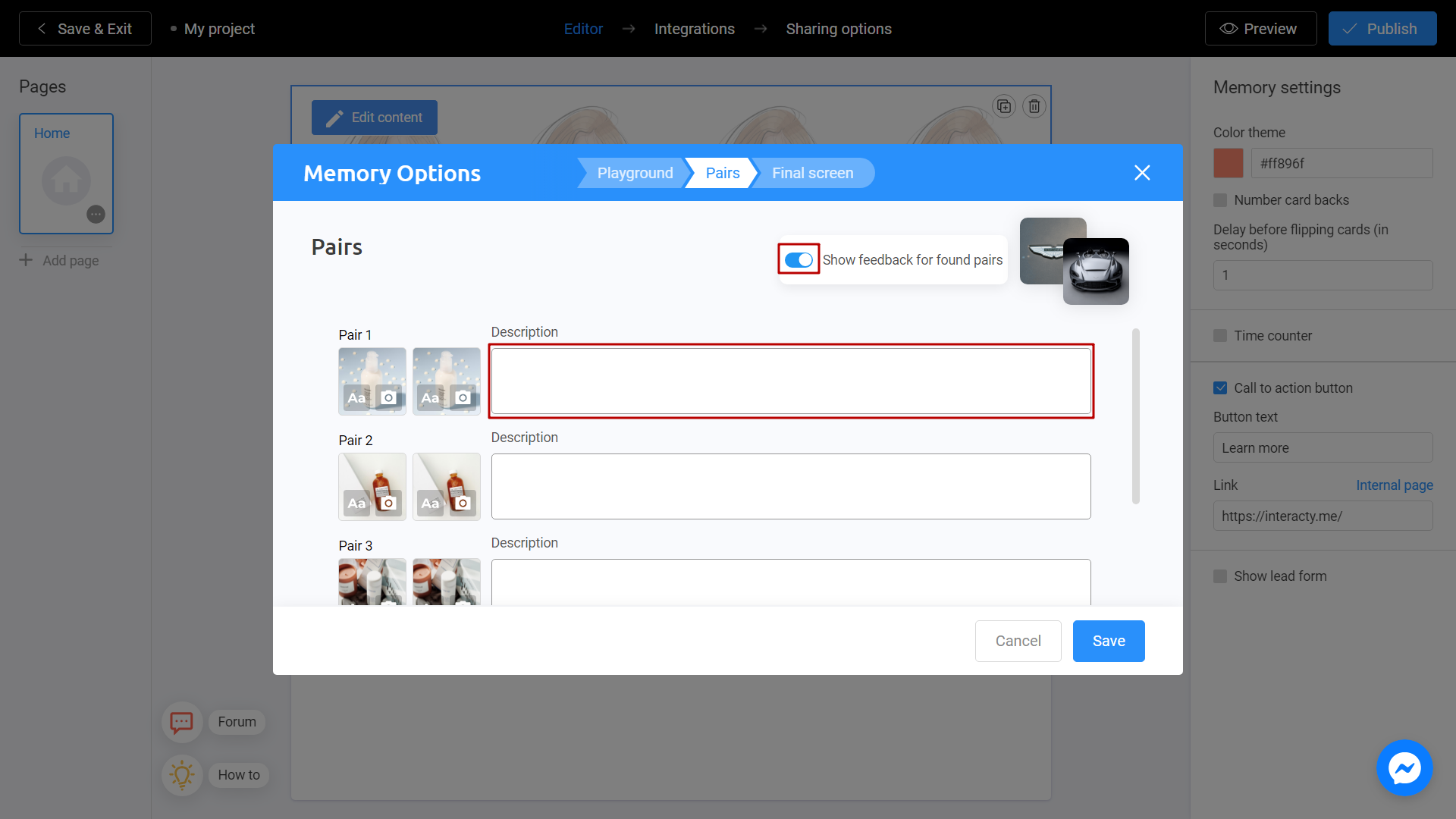Click the text/Aa icon on Pair 2 left card
Viewport: 1456px width, 819px height.
[x=356, y=502]
